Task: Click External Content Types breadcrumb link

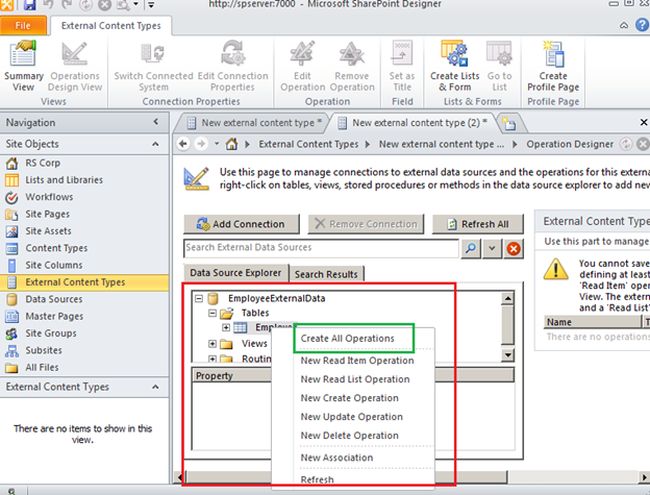Action: (308, 144)
